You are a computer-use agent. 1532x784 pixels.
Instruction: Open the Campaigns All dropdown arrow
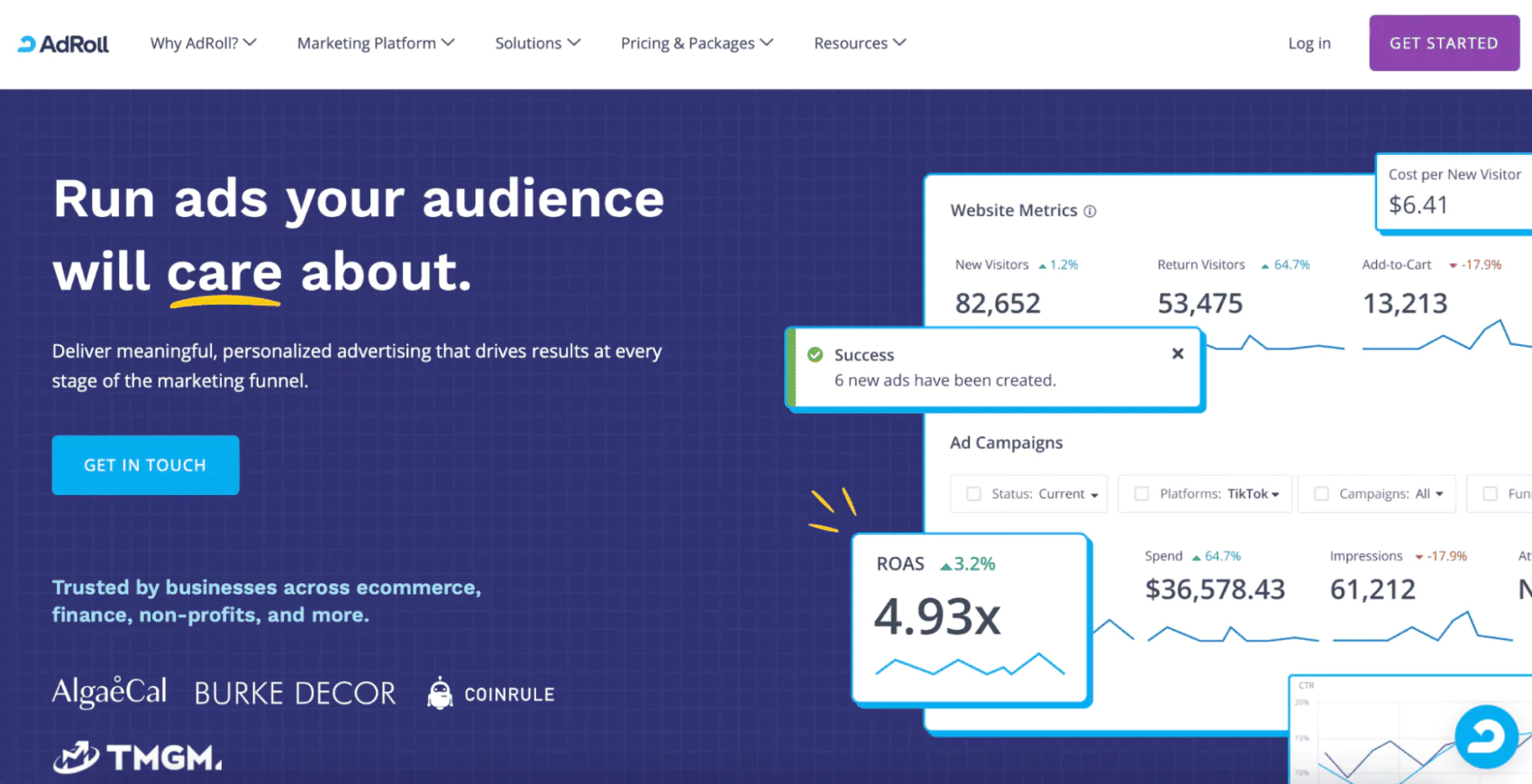click(x=1439, y=495)
